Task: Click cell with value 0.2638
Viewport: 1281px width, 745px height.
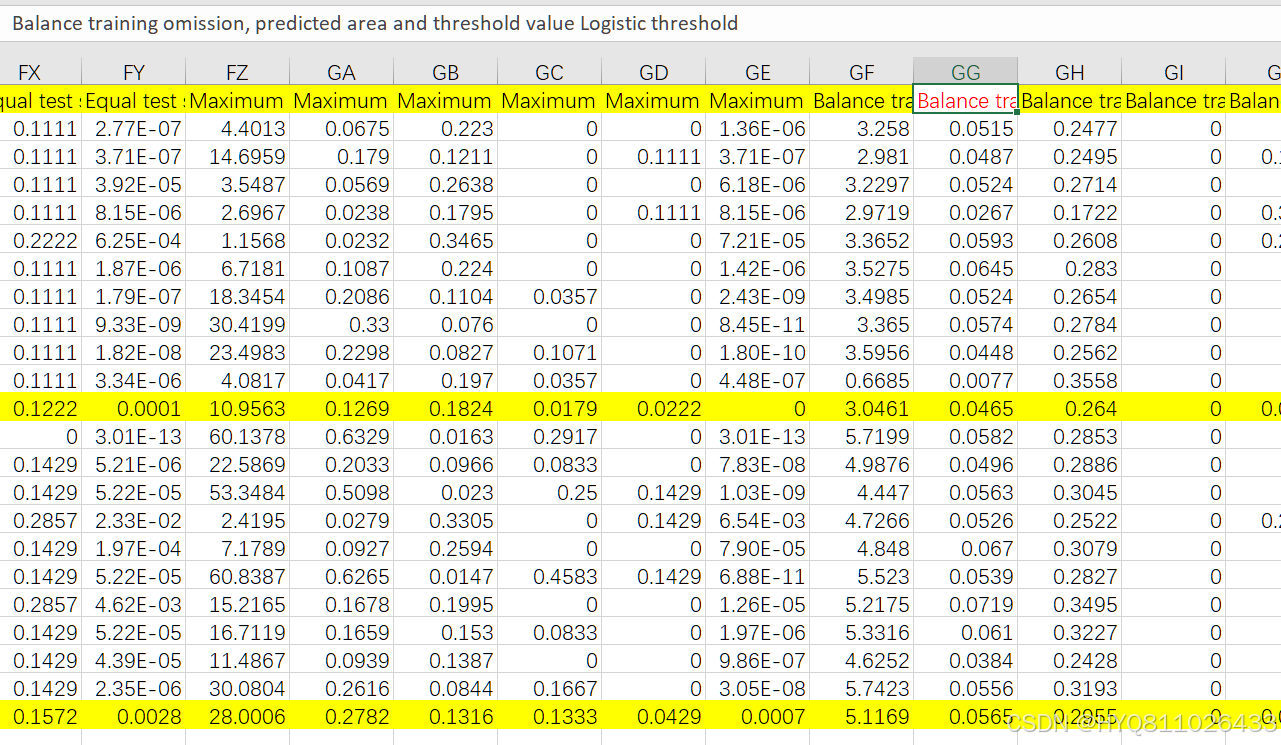Action: (x=446, y=185)
